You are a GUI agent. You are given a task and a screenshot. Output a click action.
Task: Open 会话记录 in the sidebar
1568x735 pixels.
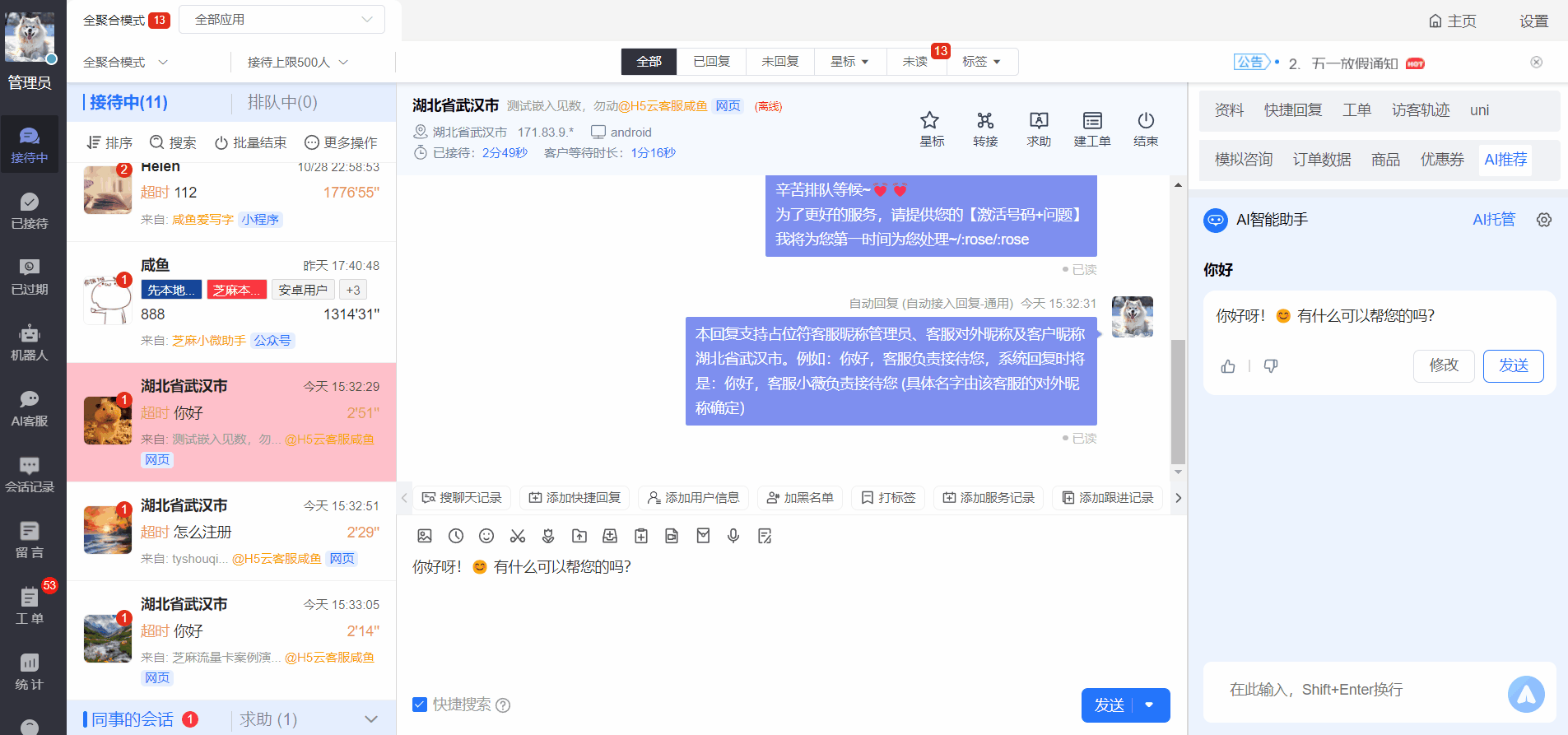(30, 473)
